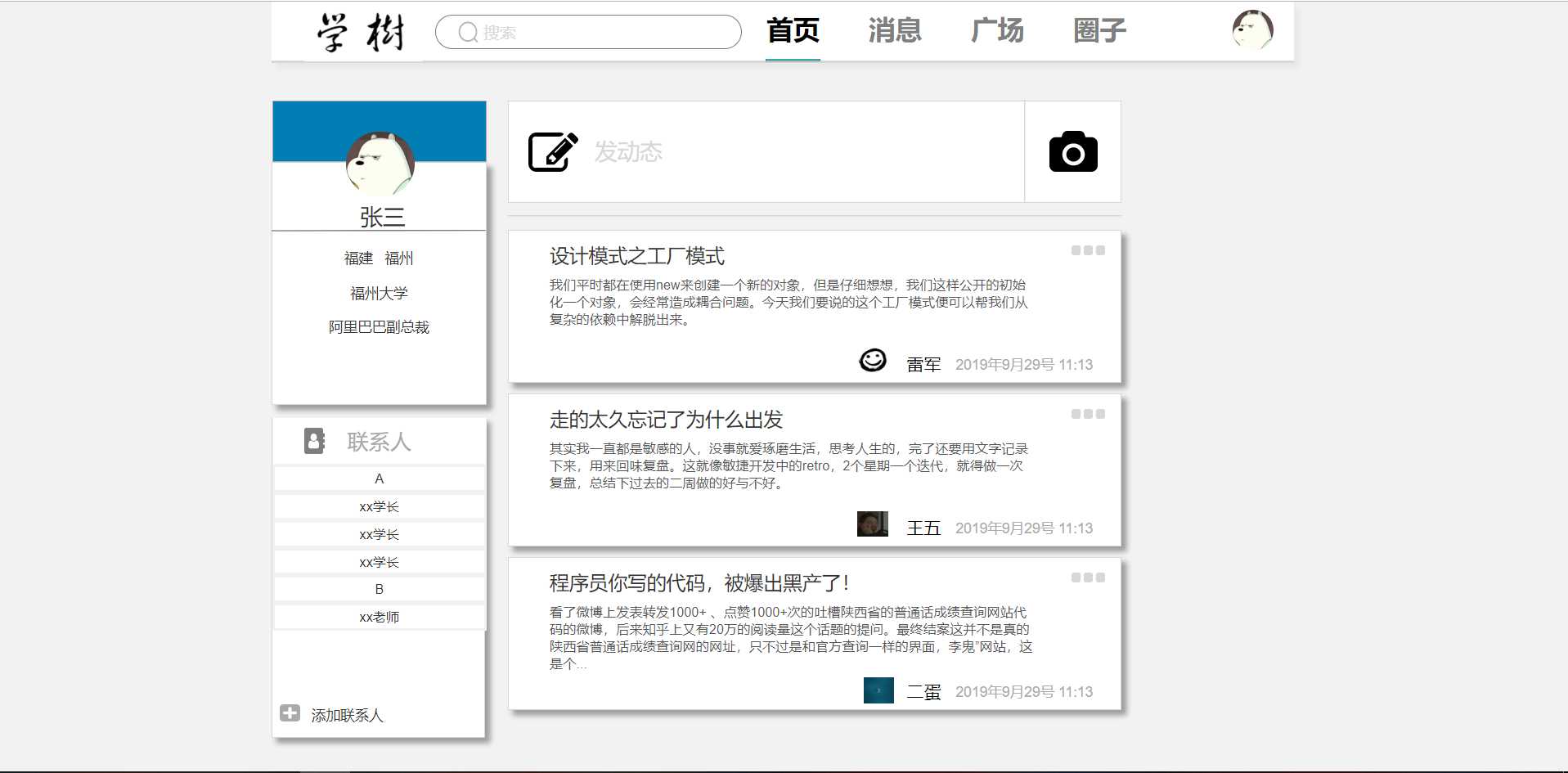
Task: Open post titled 走的太久忘记了为什么出发
Action: (x=666, y=420)
